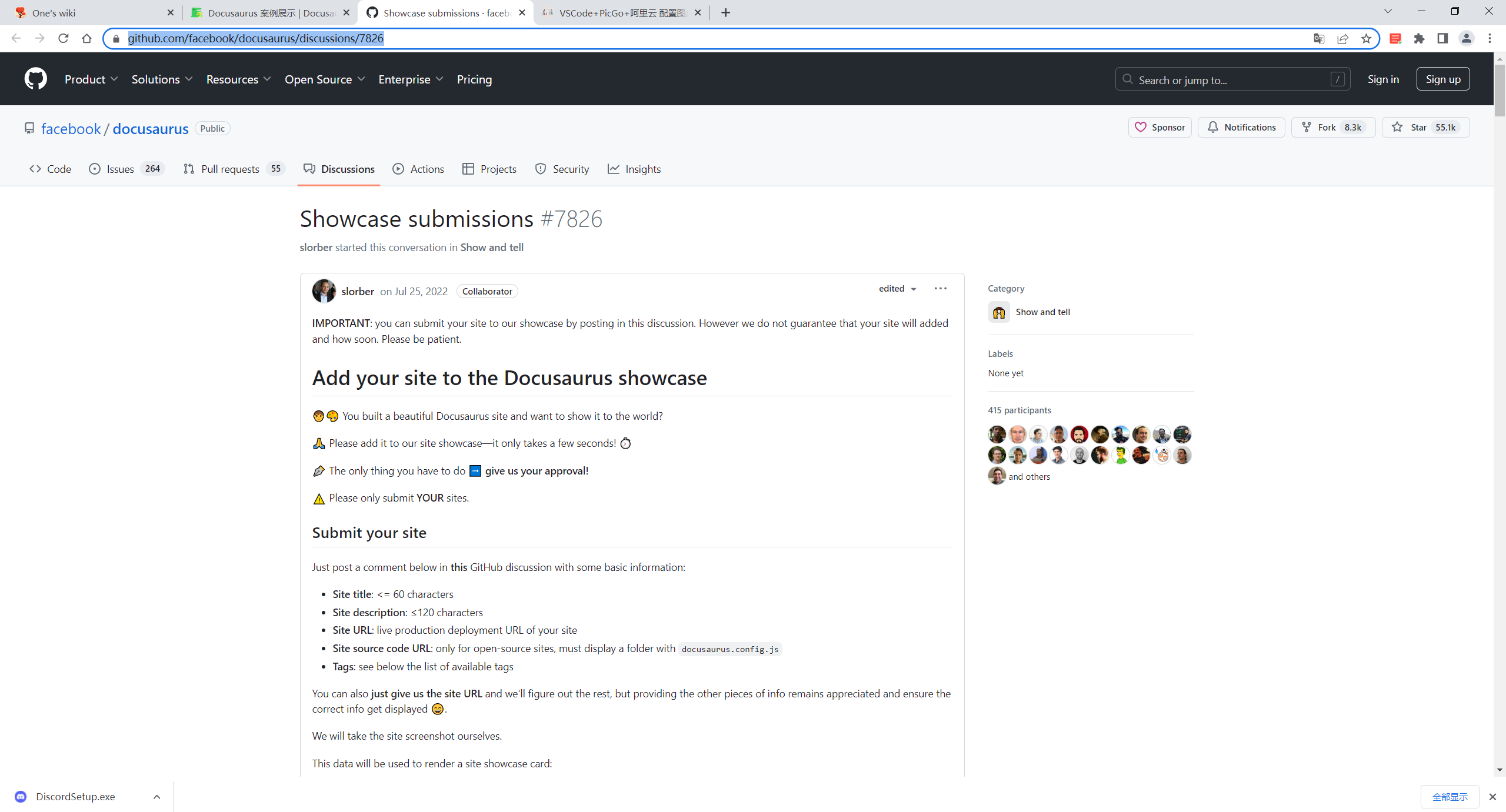Viewport: 1506px width, 812px height.
Task: Go to the browser home icon
Action: click(87, 38)
